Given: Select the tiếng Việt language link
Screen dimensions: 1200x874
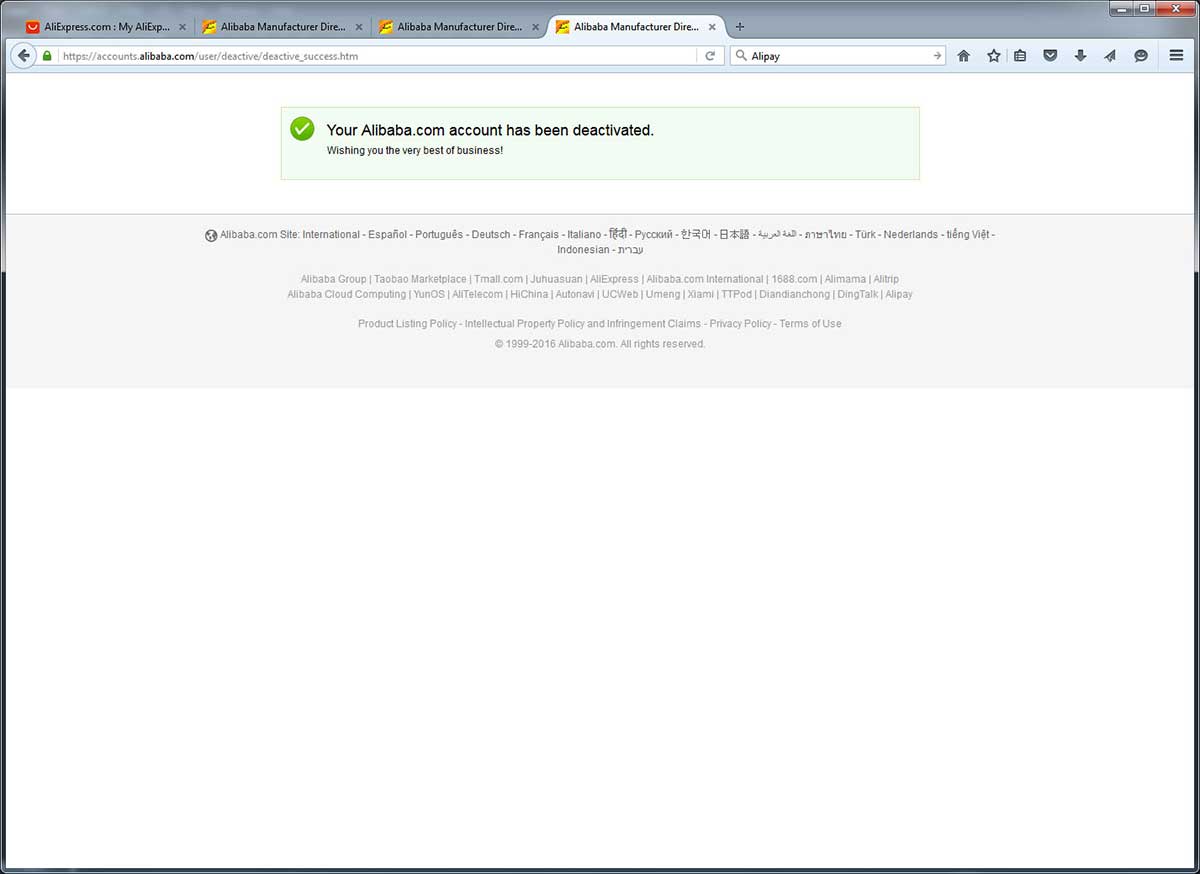Looking at the screenshot, I should tap(968, 235).
